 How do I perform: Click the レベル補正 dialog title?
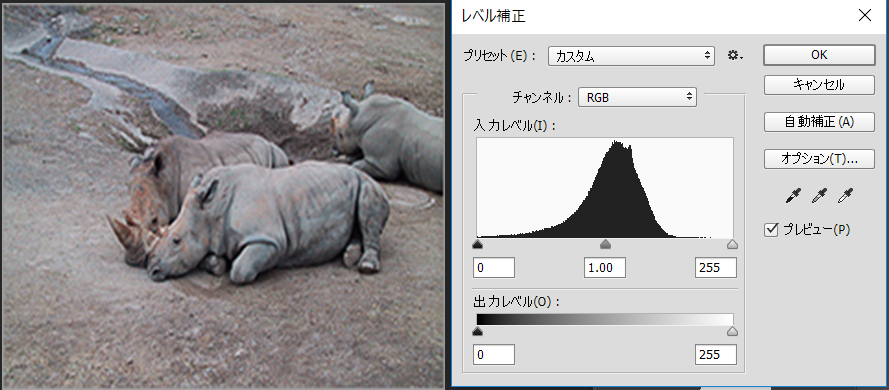(x=493, y=16)
